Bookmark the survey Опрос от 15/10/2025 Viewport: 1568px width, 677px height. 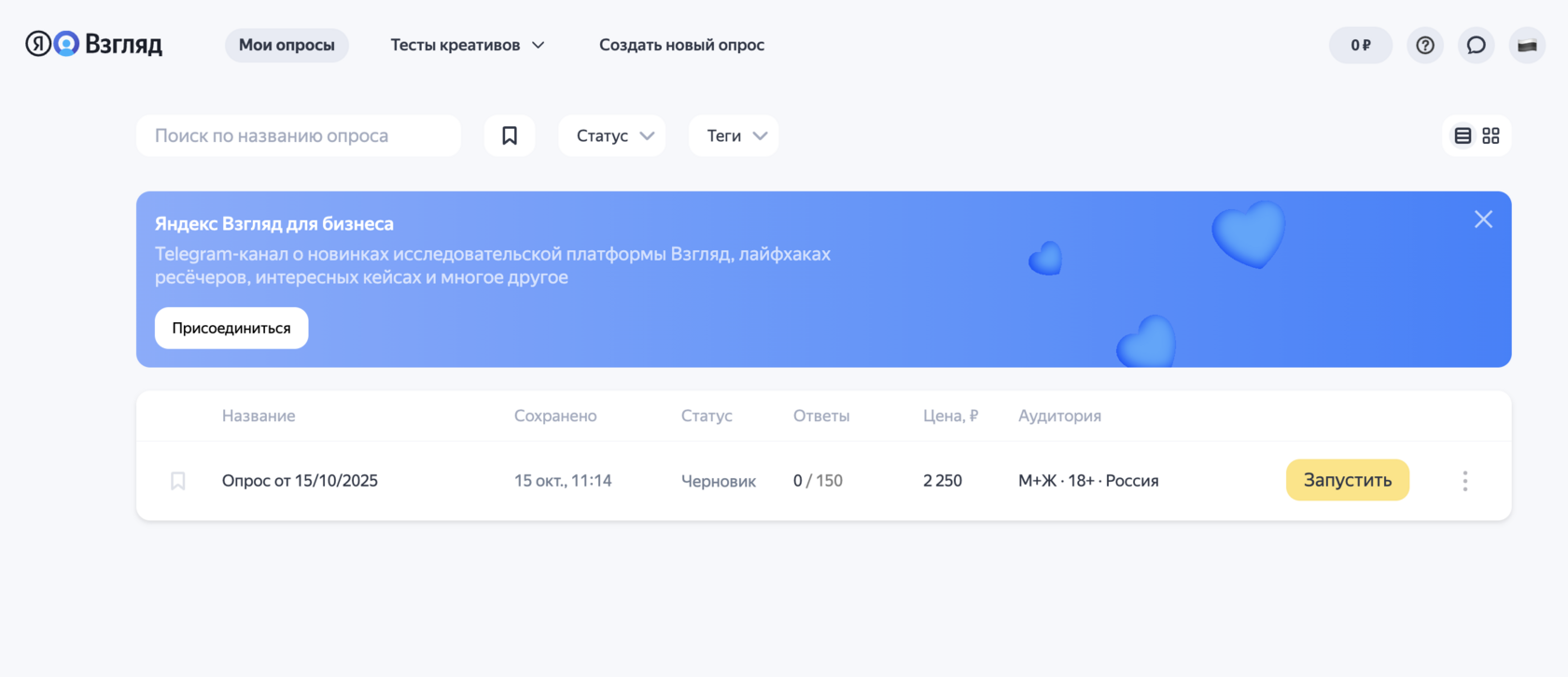point(178,481)
